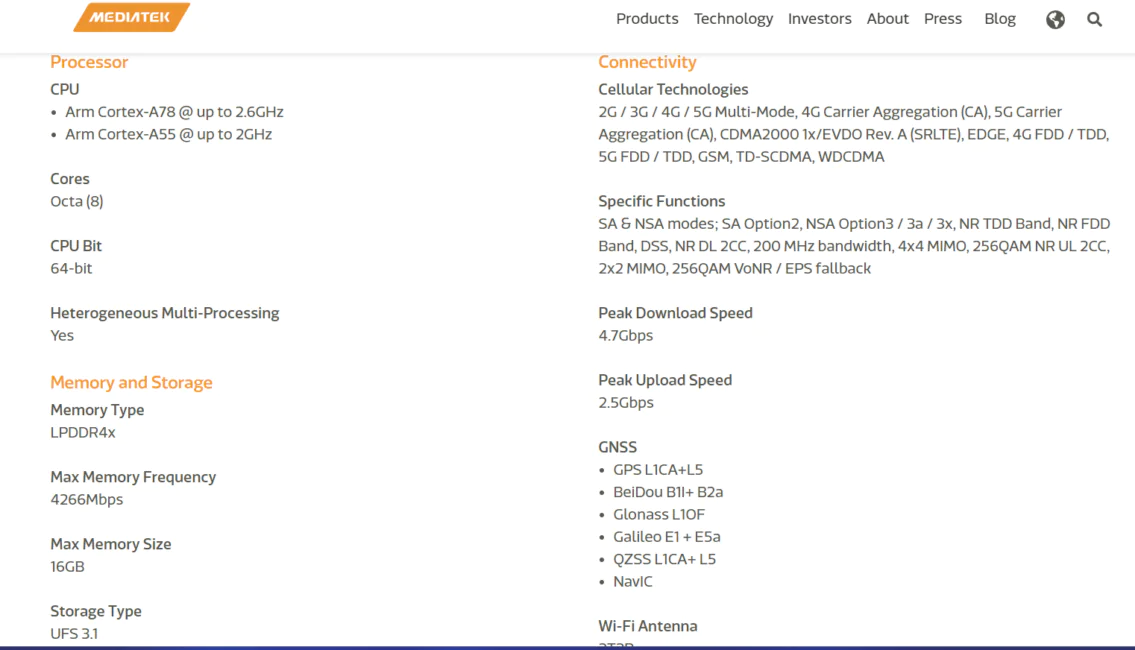Select the Processor section heading
Image resolution: width=1135 pixels, height=650 pixels.
click(x=89, y=62)
